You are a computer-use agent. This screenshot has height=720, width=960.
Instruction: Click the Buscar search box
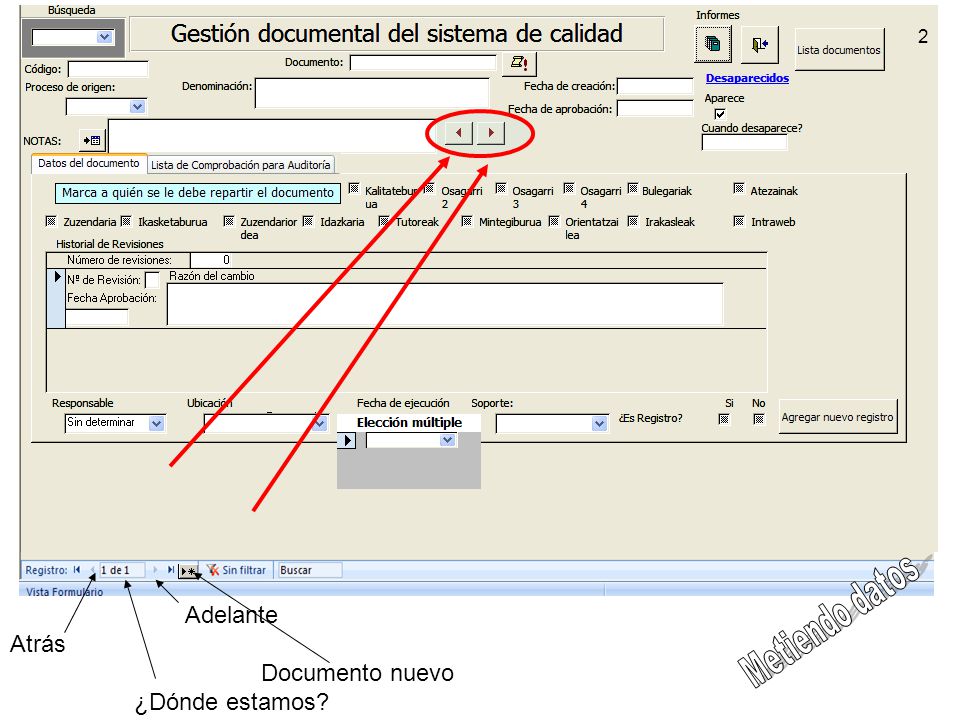(x=309, y=570)
